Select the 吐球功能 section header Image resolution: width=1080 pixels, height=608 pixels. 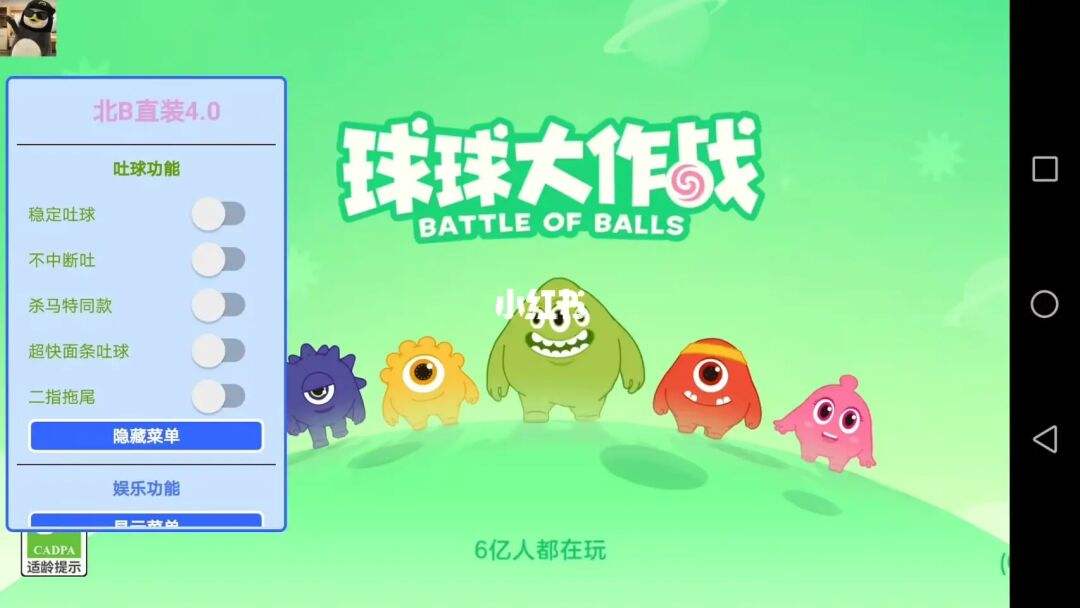[x=146, y=169]
